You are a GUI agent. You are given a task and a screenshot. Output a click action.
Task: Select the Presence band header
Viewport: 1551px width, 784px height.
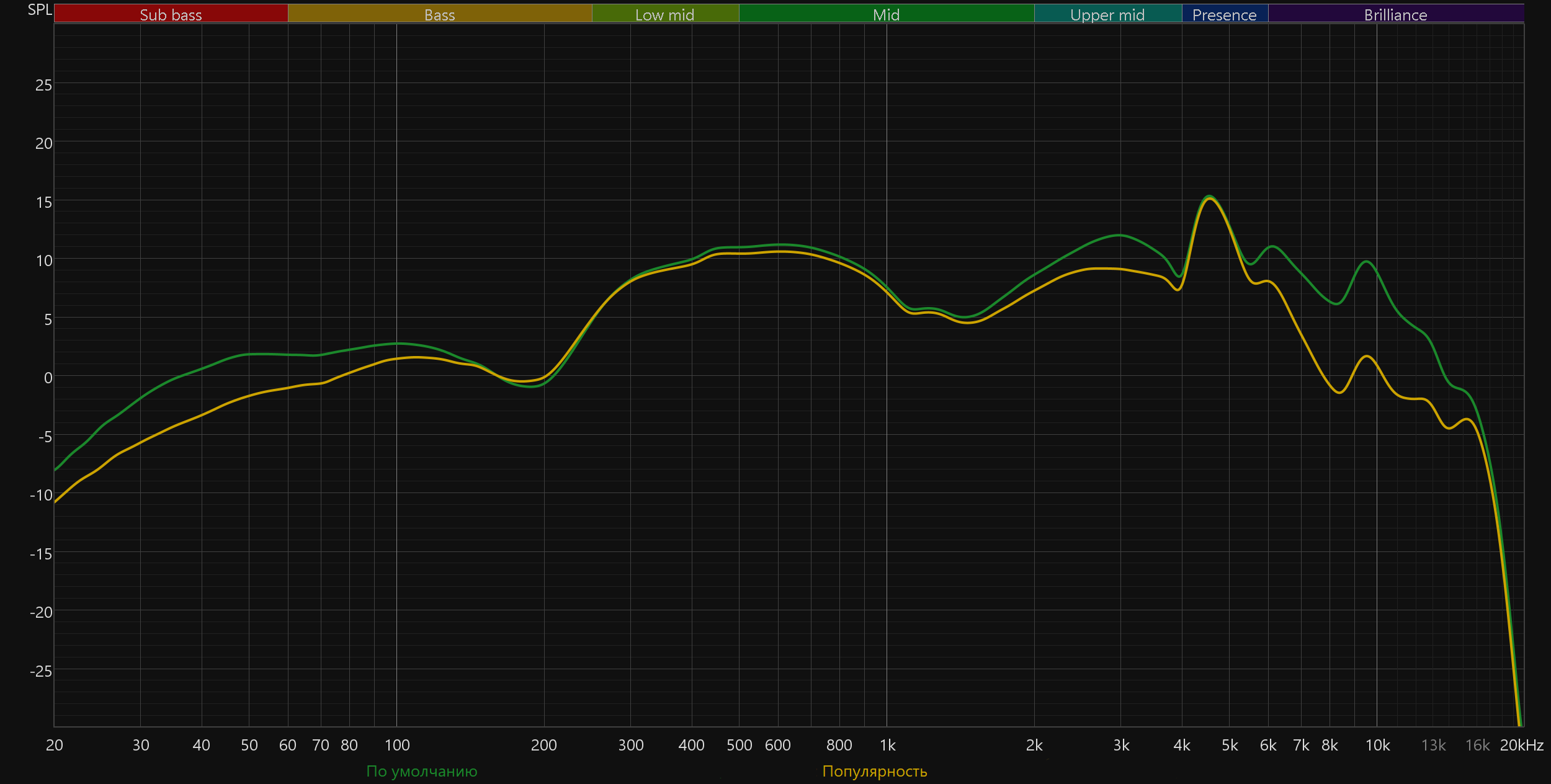(x=1224, y=14)
